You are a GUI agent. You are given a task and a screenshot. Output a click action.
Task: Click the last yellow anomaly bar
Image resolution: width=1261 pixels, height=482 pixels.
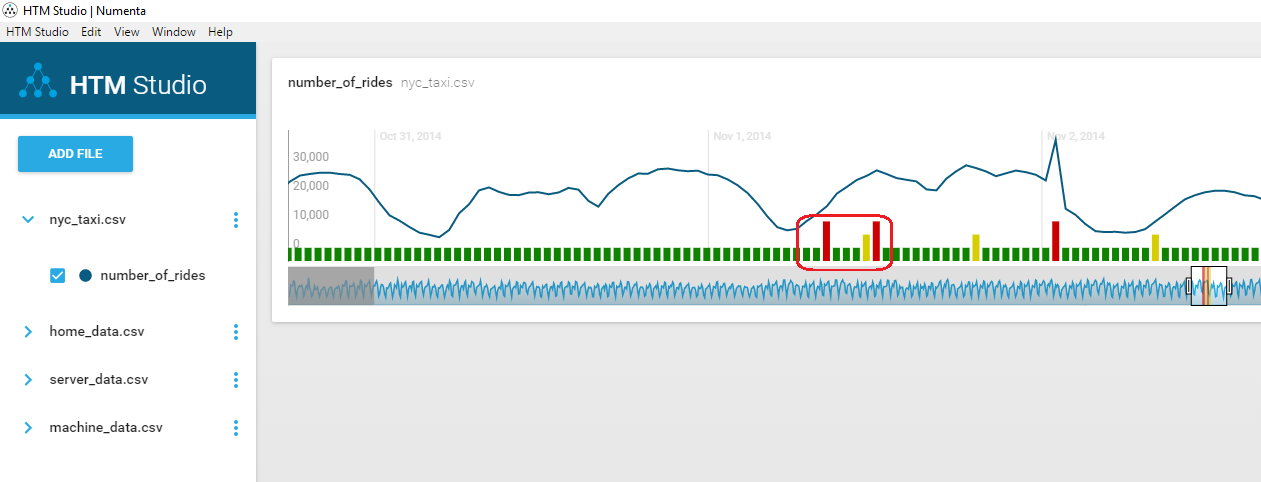(1155, 248)
